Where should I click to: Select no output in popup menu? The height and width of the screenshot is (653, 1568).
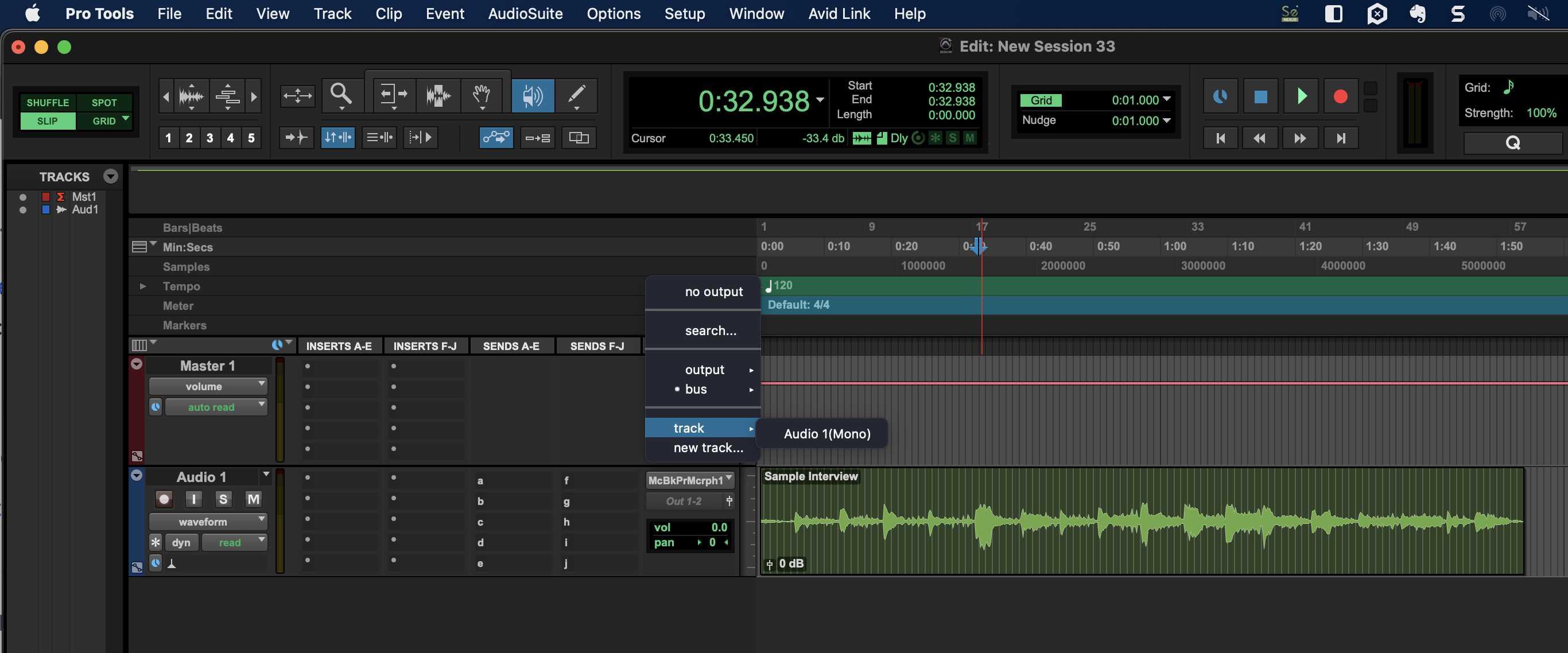(x=713, y=291)
